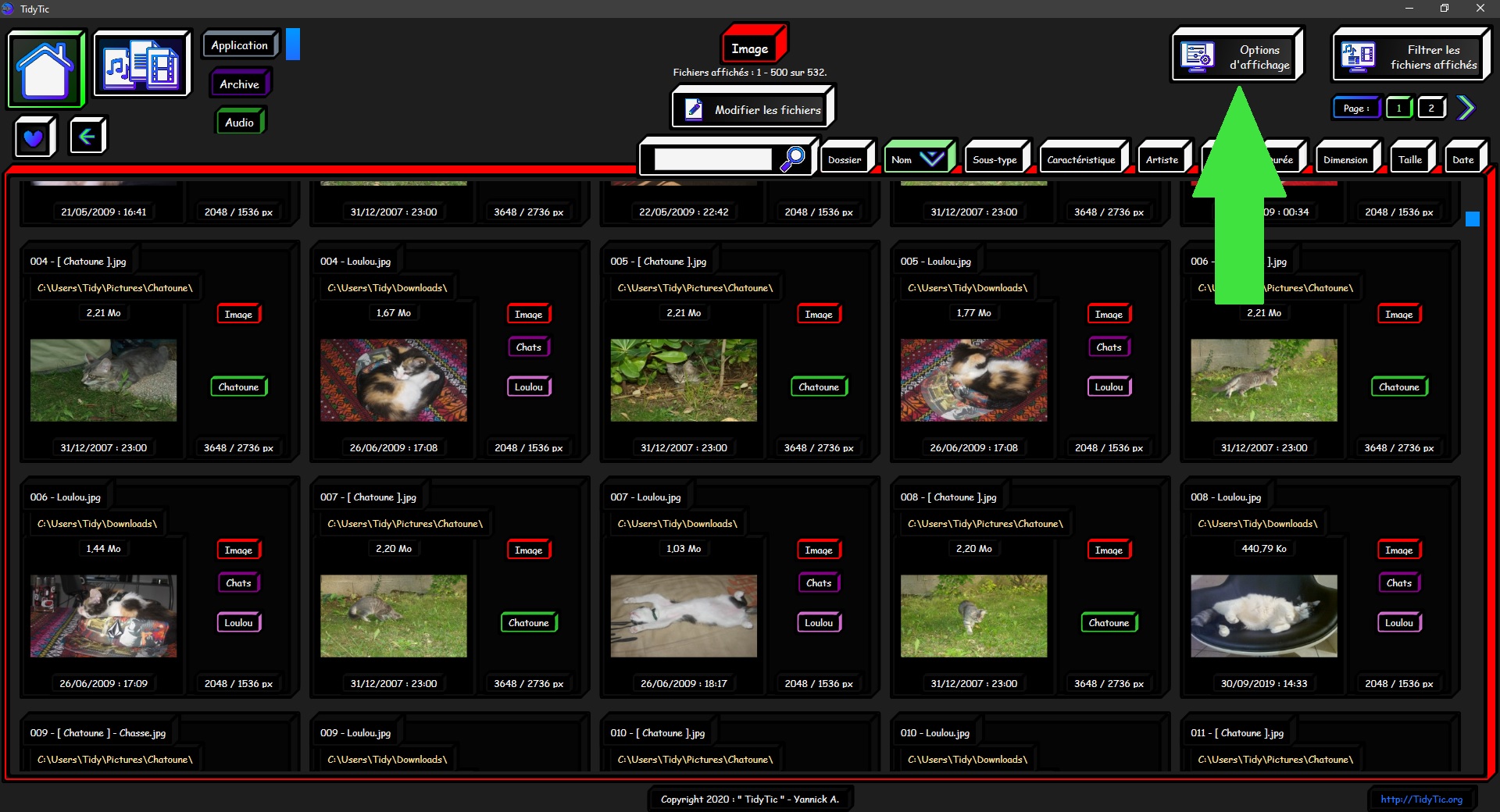The height and width of the screenshot is (812, 1500).
Task: Run search with the magnifying glass icon
Action: click(x=793, y=158)
